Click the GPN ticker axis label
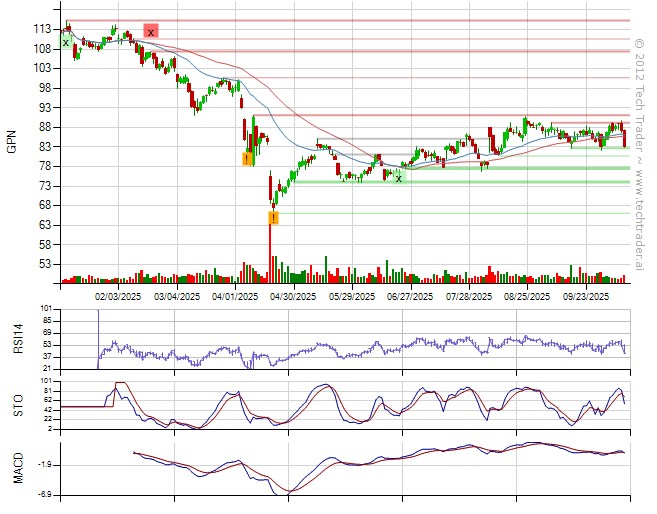Viewport: 657px width, 514px height. tap(12, 144)
